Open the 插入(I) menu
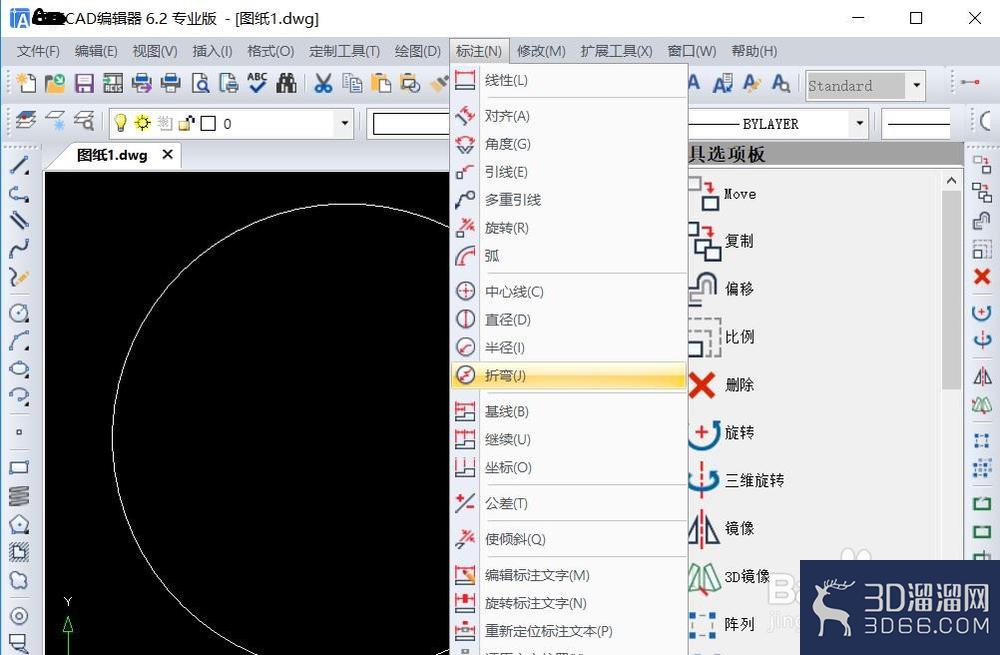 point(212,51)
